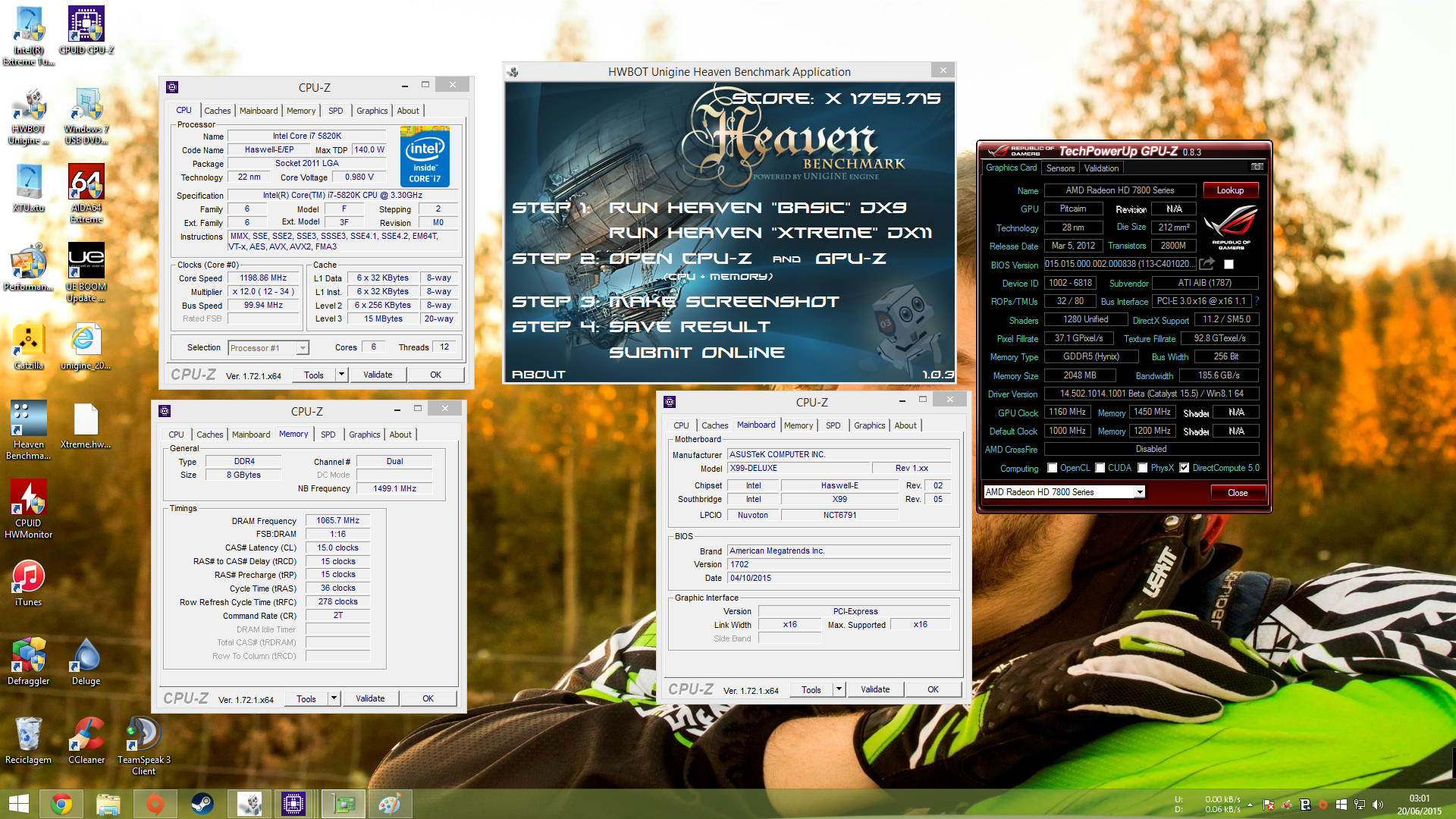This screenshot has width=1456, height=819.
Task: Open Reciclagem recycle bin icon
Action: point(29,740)
